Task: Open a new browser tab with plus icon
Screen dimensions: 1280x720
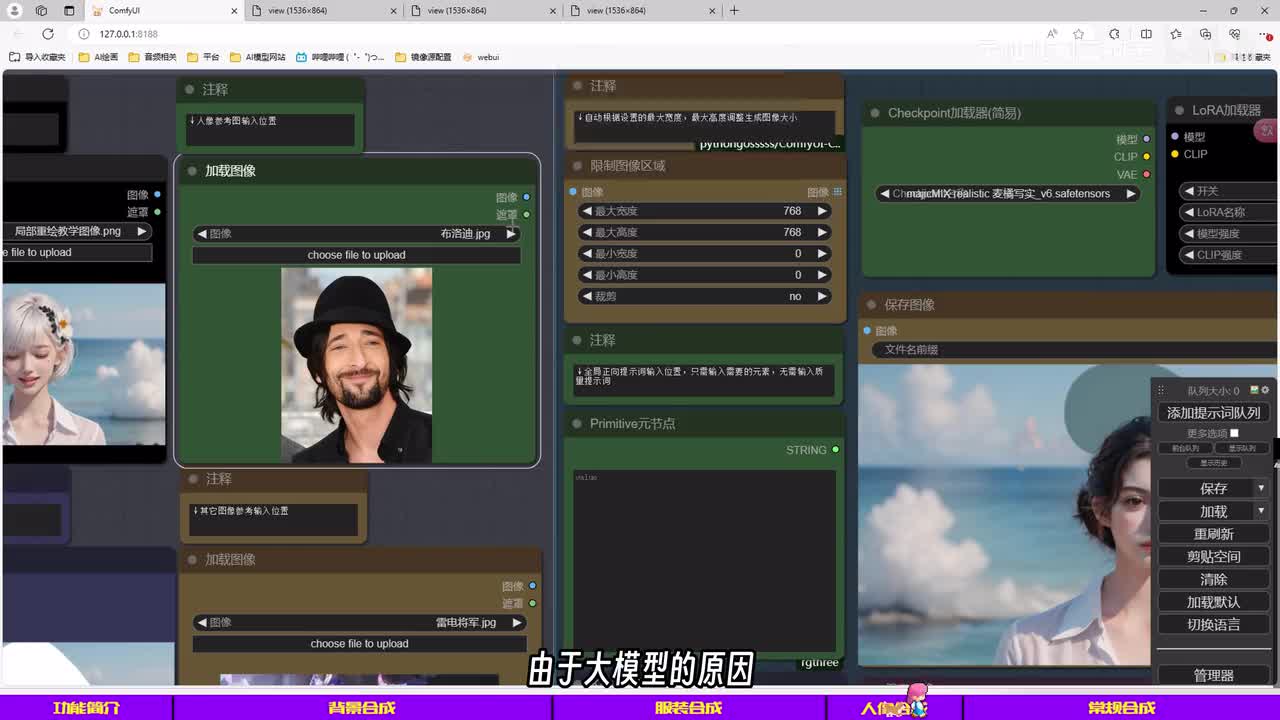Action: click(x=734, y=11)
